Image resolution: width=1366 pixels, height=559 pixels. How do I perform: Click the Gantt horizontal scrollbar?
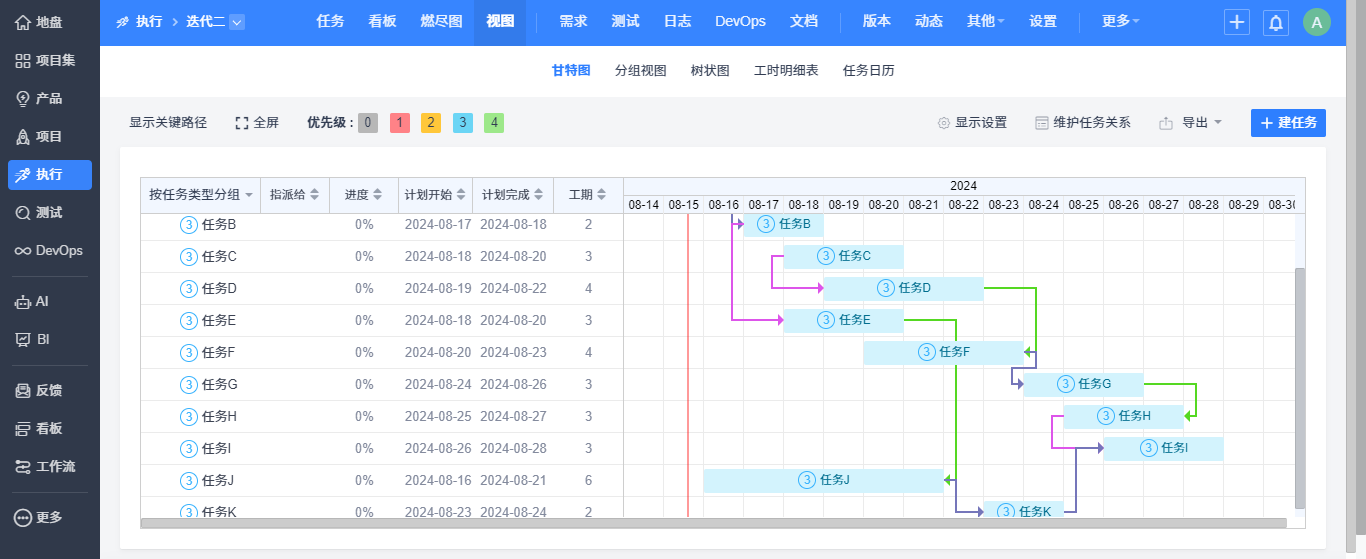pos(714,522)
